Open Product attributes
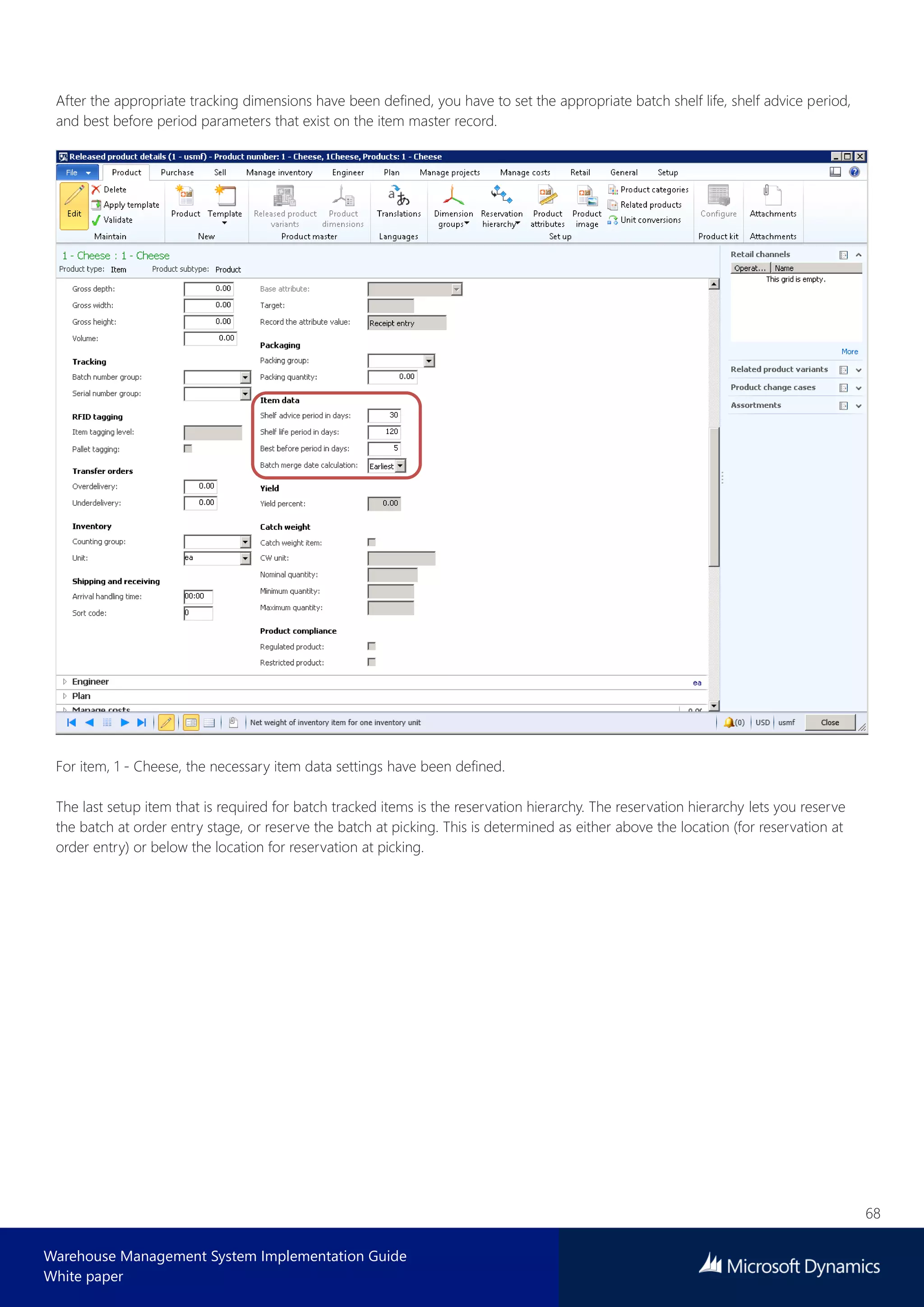This screenshot has height=1307, width=924. [547, 206]
